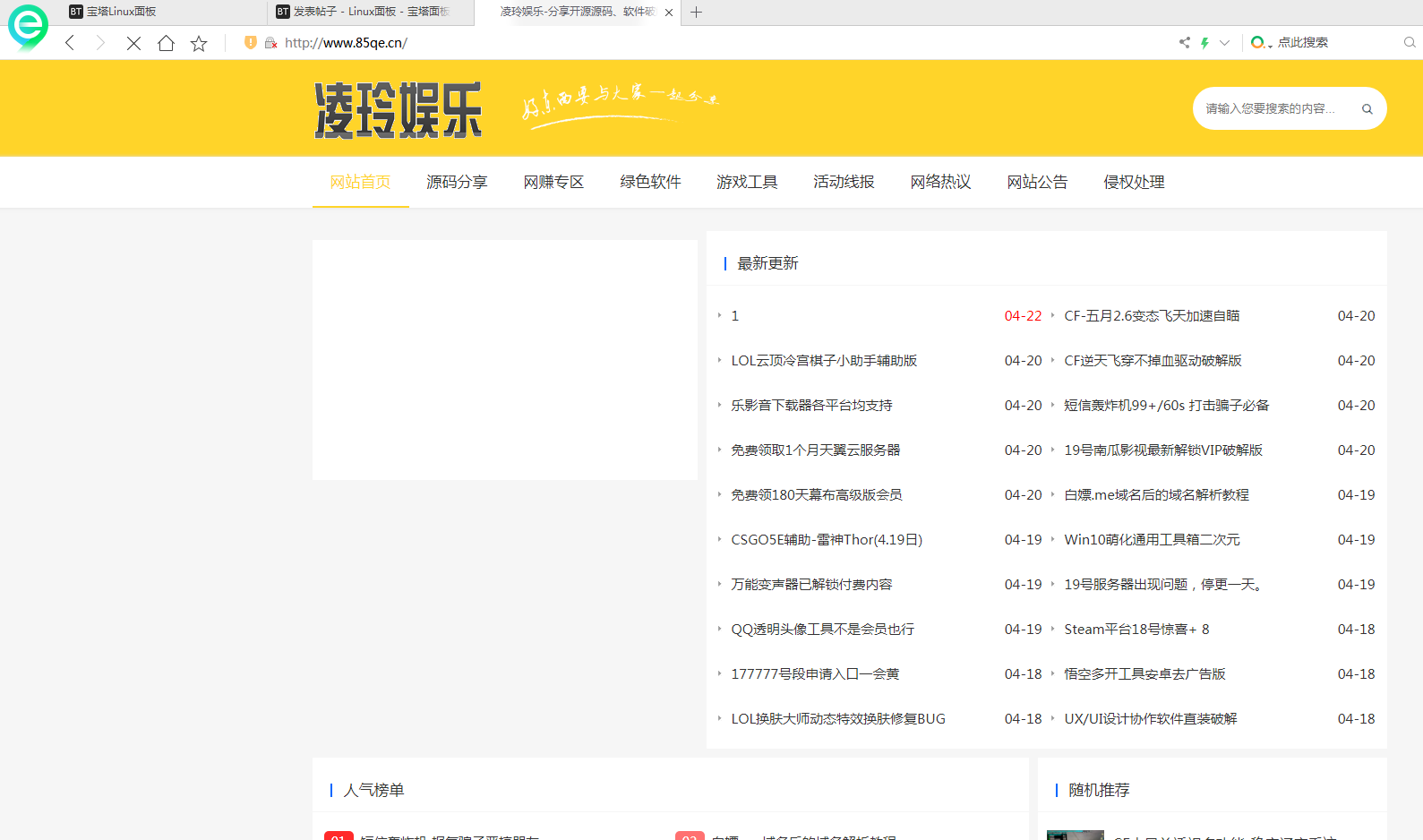Screen dimensions: 1423x840
Task: Click the 凌玲娱乐 site logo
Action: 399,110
